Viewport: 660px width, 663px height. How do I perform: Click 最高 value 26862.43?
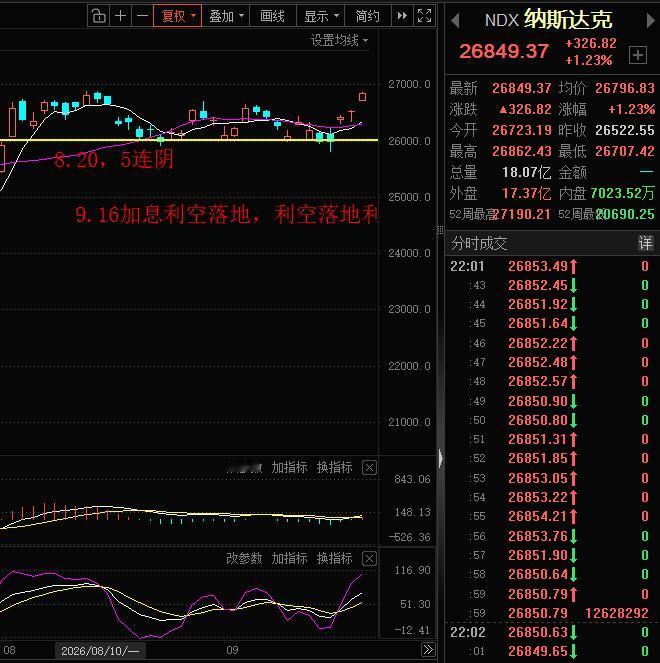click(521, 151)
